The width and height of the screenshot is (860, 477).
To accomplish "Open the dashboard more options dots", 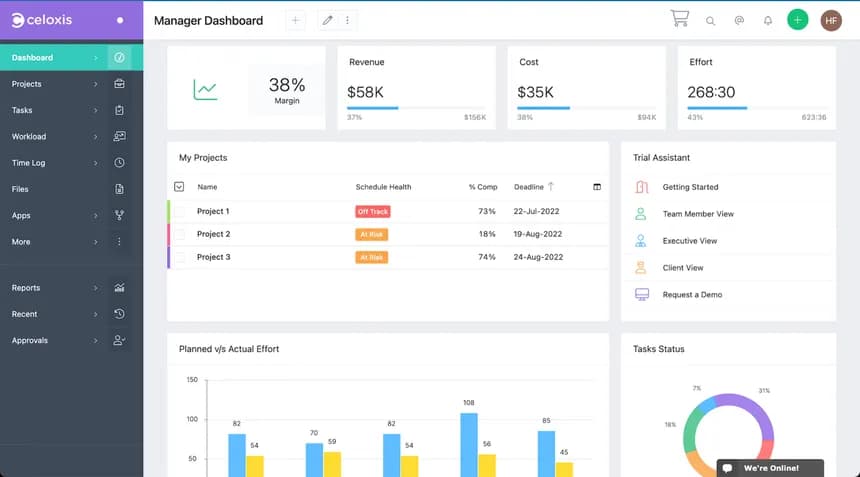I will [x=348, y=20].
